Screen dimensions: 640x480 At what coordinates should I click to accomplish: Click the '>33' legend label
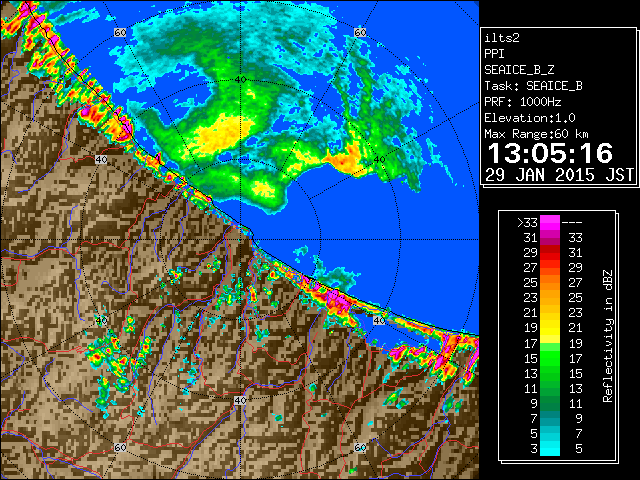(527, 223)
